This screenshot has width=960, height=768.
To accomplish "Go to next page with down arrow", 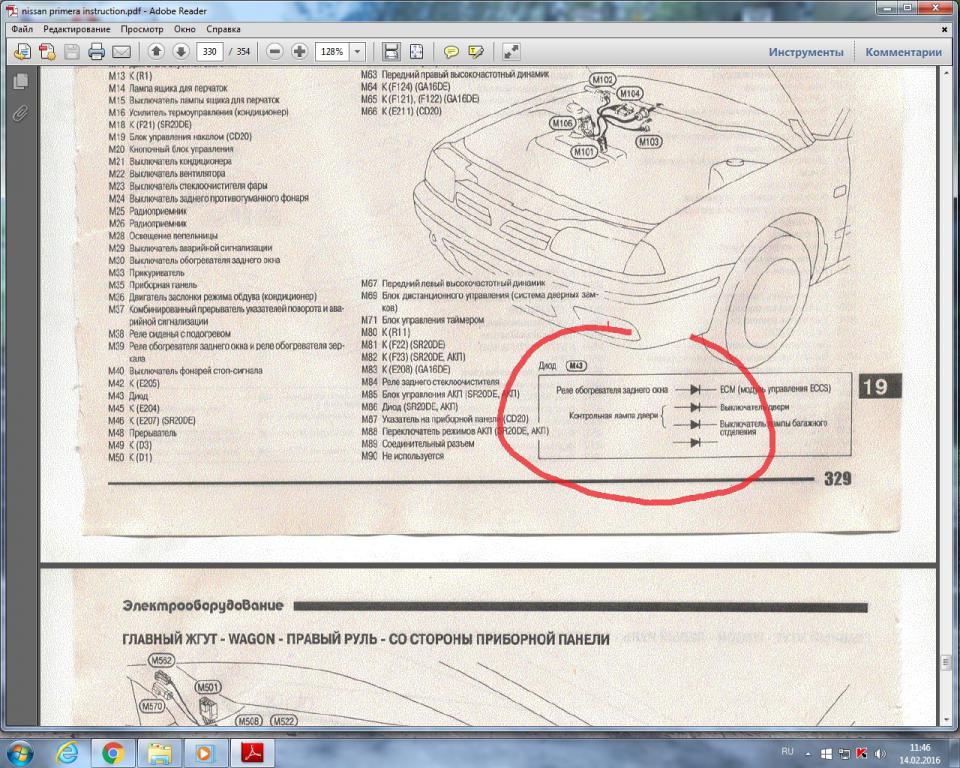I will (x=181, y=51).
